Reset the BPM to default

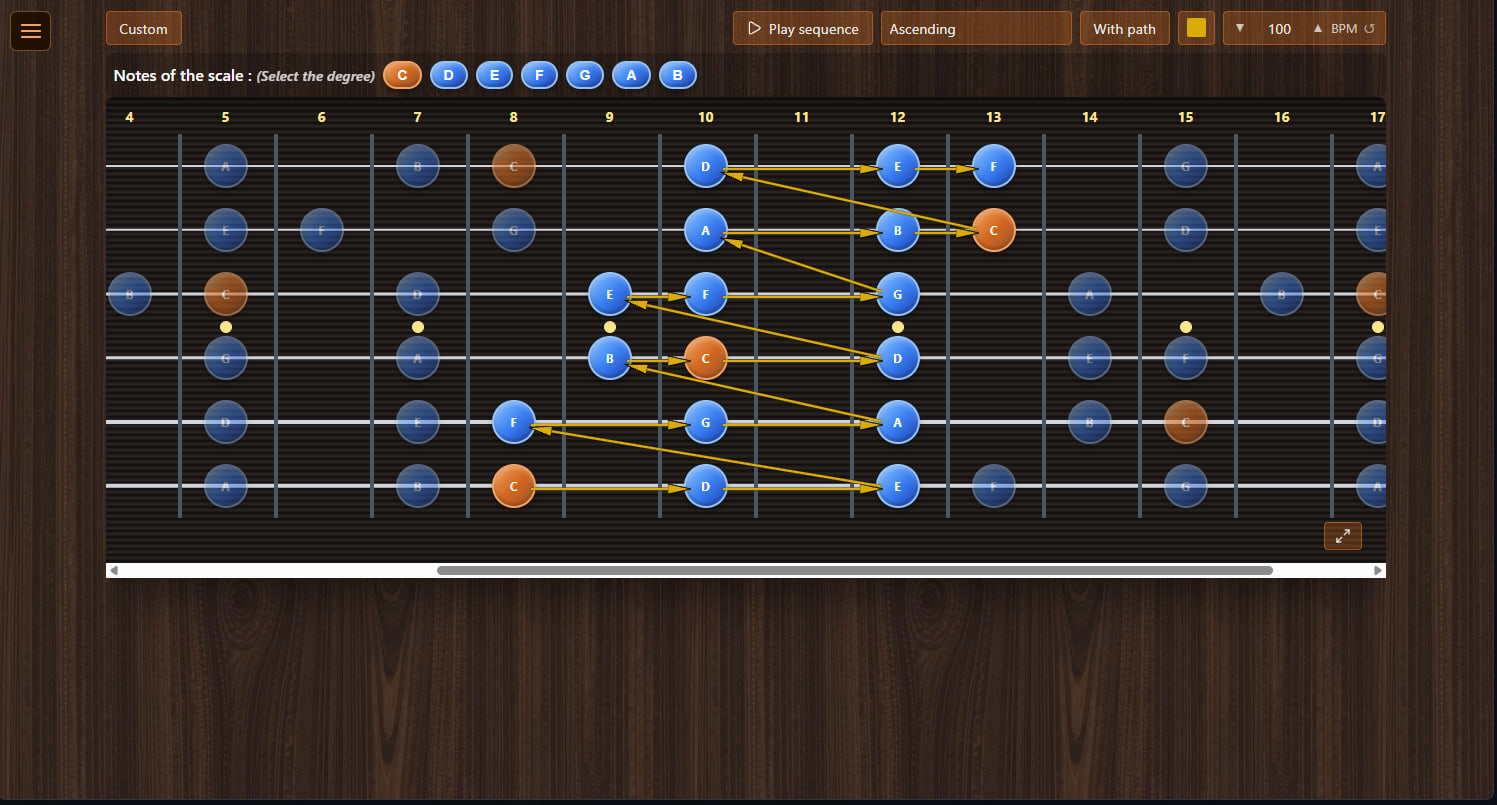coord(1370,29)
